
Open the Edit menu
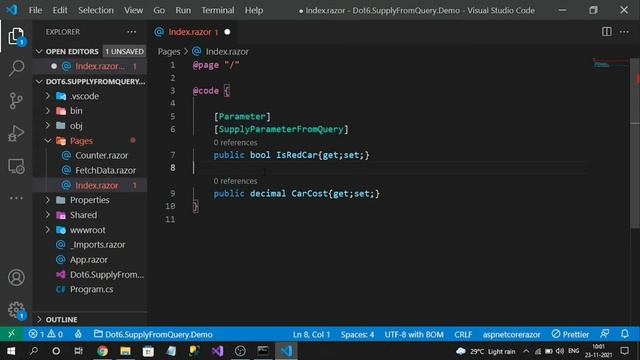click(60, 10)
